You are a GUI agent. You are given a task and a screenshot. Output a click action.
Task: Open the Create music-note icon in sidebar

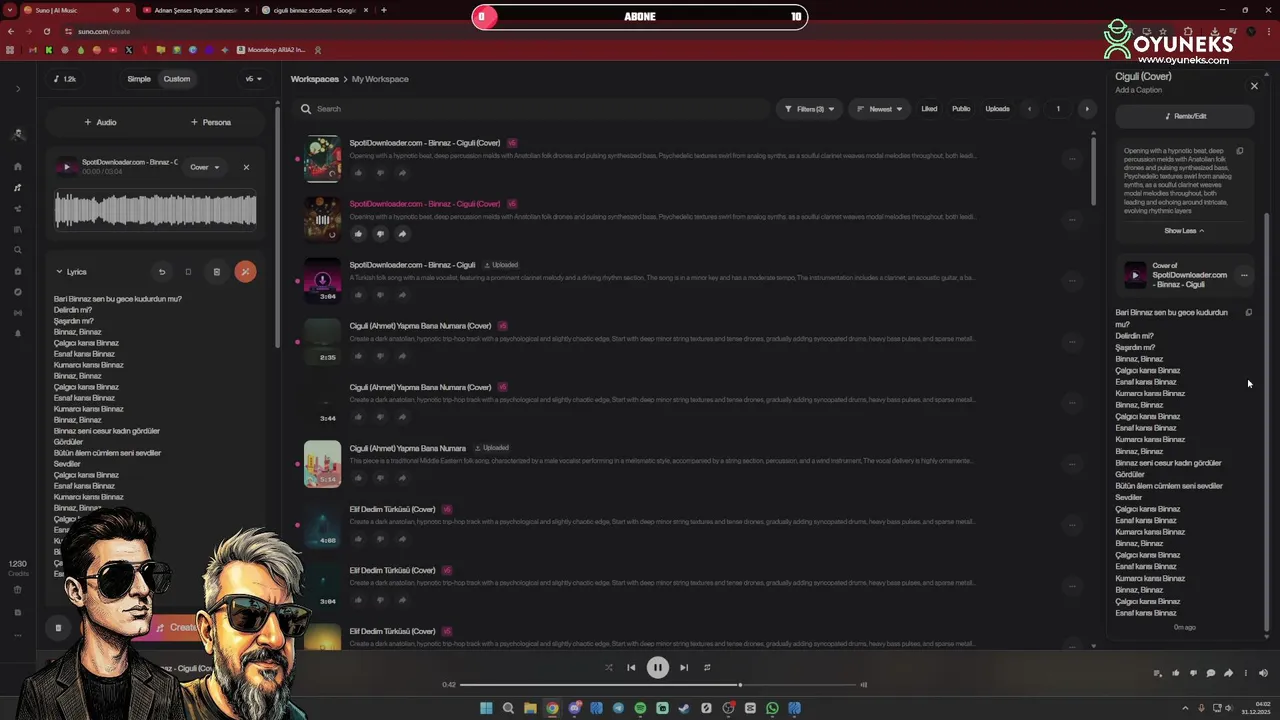click(18, 188)
